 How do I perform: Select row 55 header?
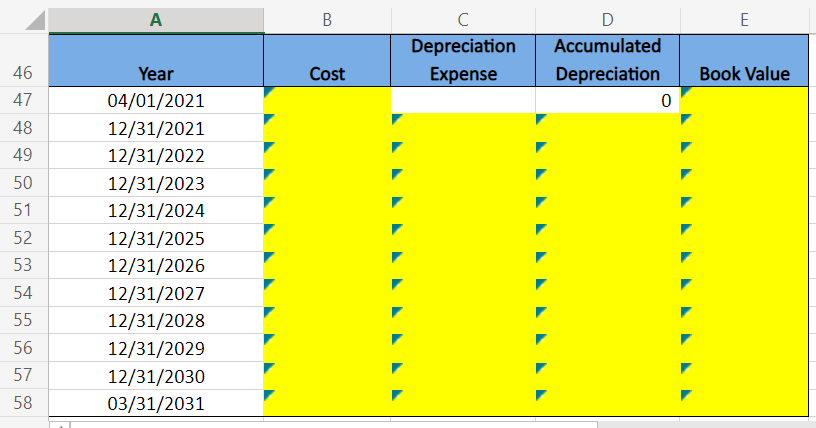coord(23,320)
